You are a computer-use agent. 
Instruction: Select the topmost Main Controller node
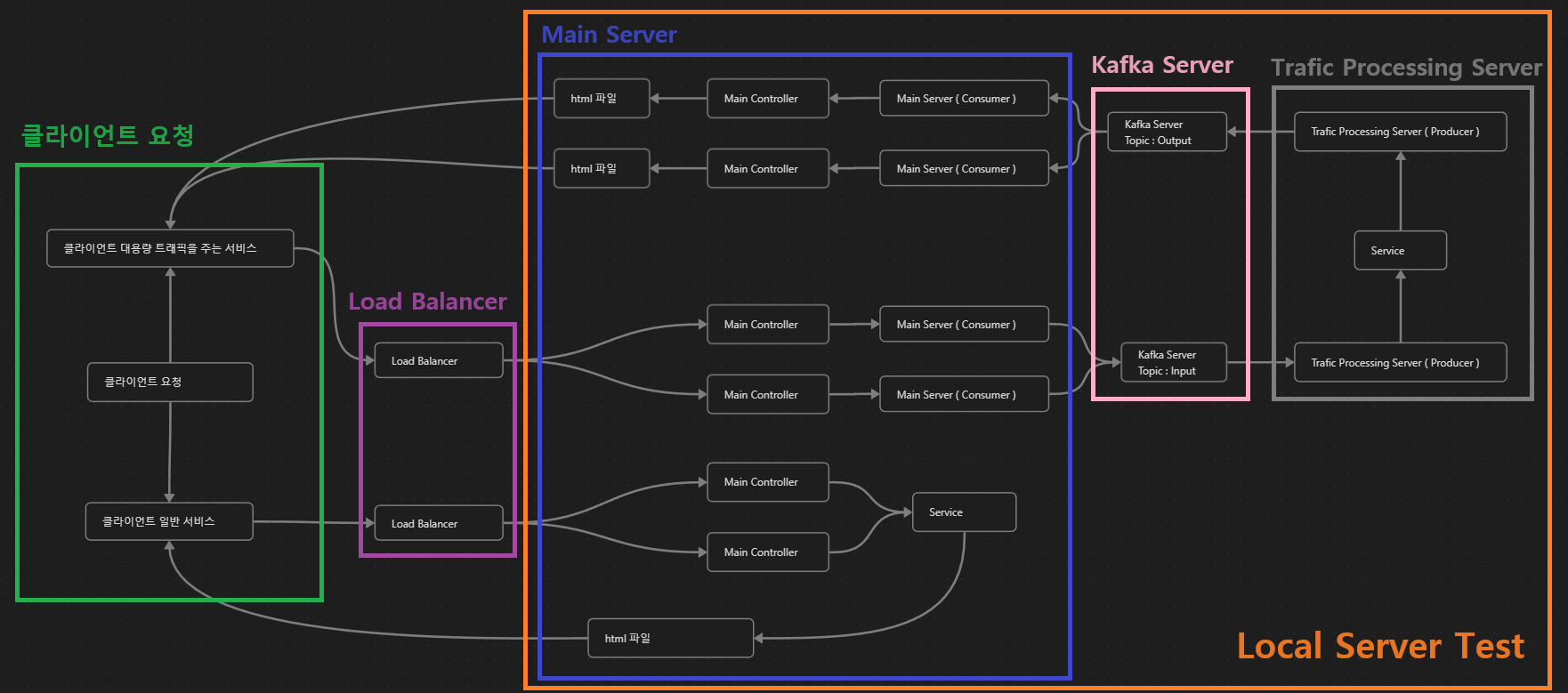click(768, 98)
